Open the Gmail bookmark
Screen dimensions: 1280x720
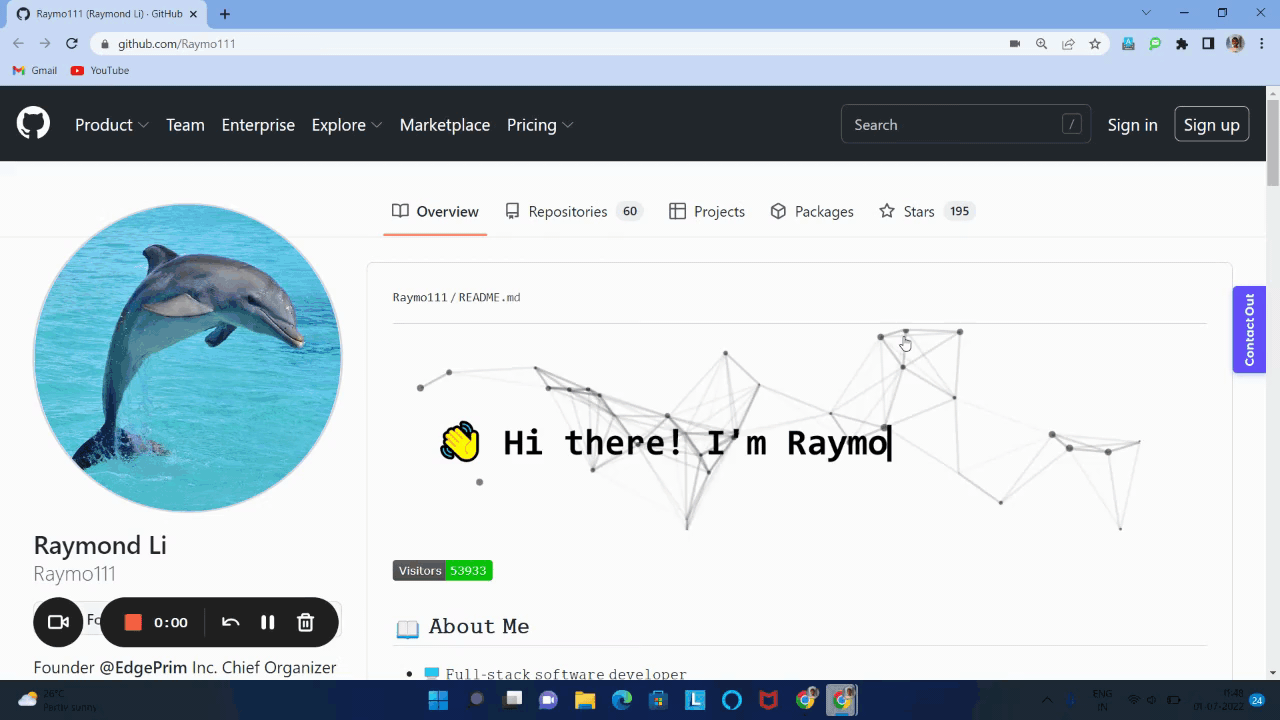(35, 71)
